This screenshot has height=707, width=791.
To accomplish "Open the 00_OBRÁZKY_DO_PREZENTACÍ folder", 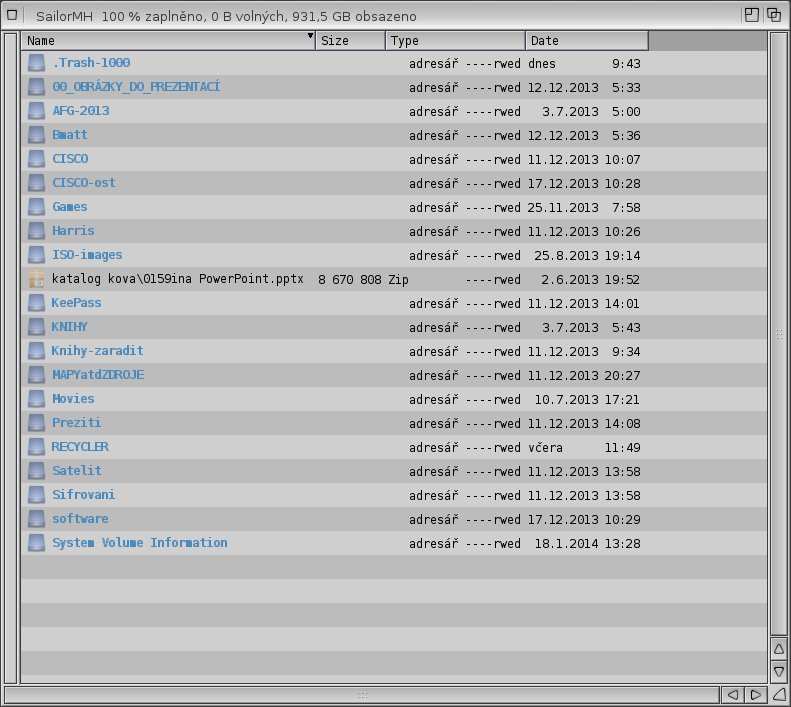I will coord(136,87).
